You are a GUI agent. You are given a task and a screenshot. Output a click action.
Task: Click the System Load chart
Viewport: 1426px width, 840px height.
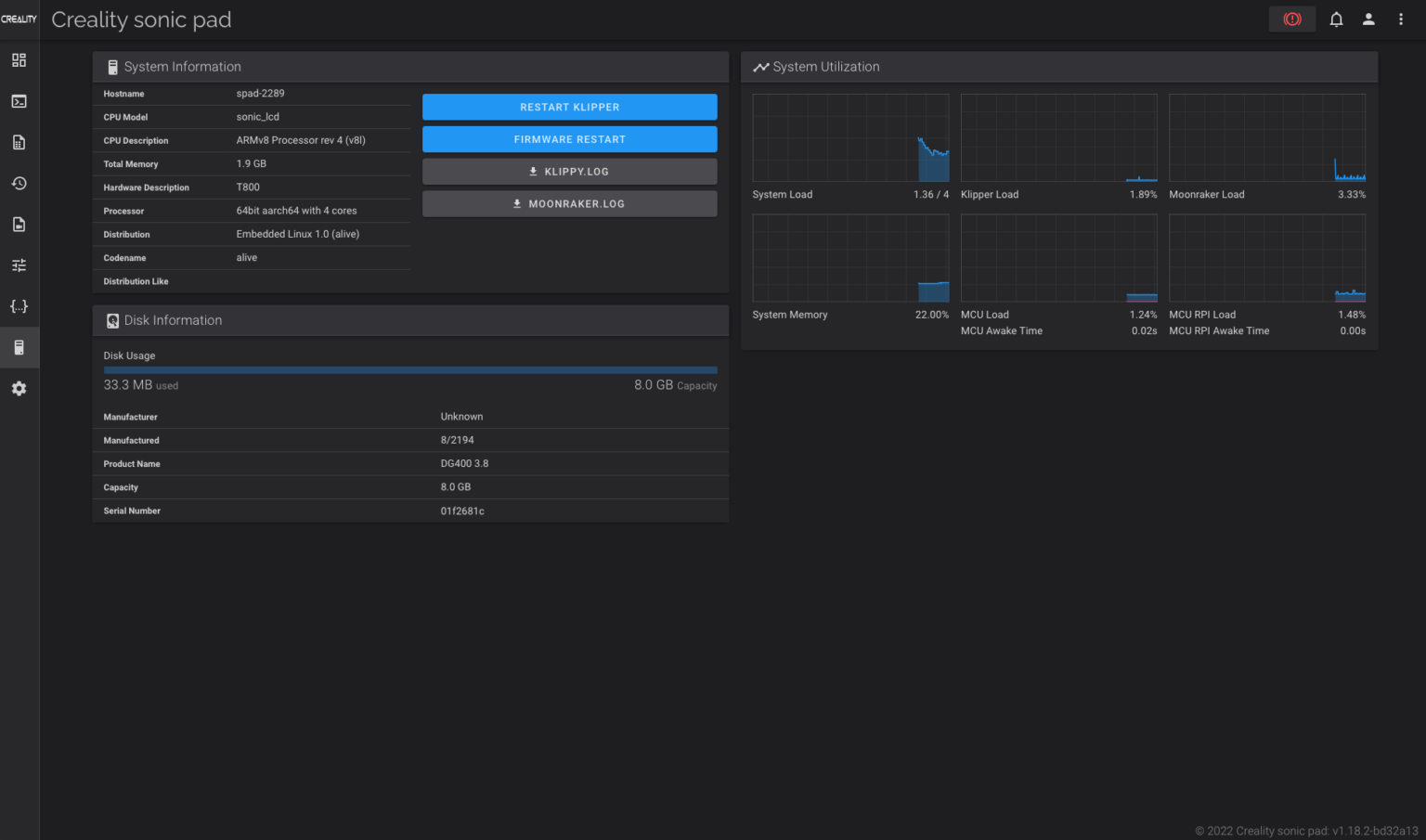[x=850, y=138]
